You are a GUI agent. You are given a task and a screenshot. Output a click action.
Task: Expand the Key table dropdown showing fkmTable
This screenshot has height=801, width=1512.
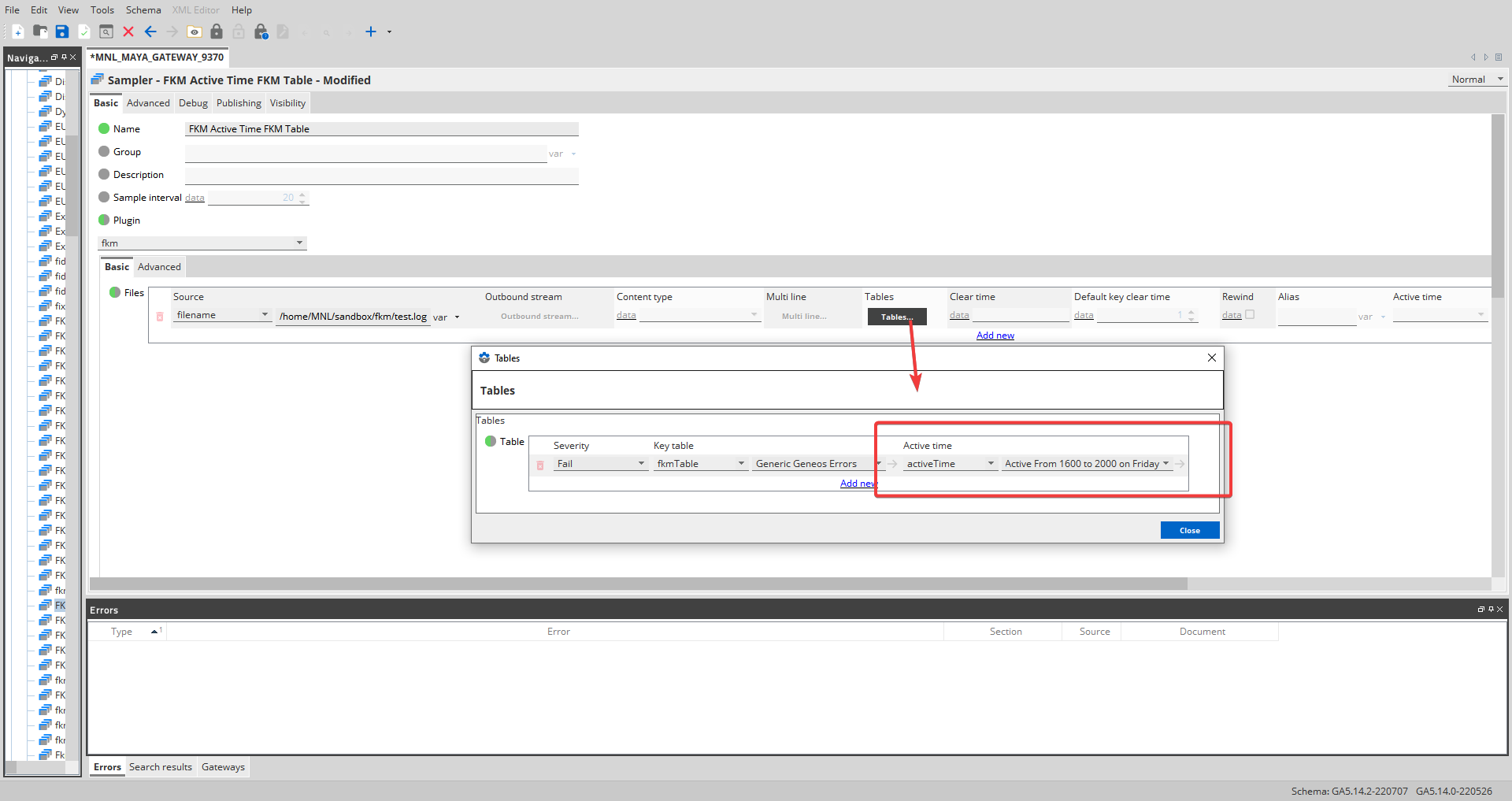click(x=740, y=464)
